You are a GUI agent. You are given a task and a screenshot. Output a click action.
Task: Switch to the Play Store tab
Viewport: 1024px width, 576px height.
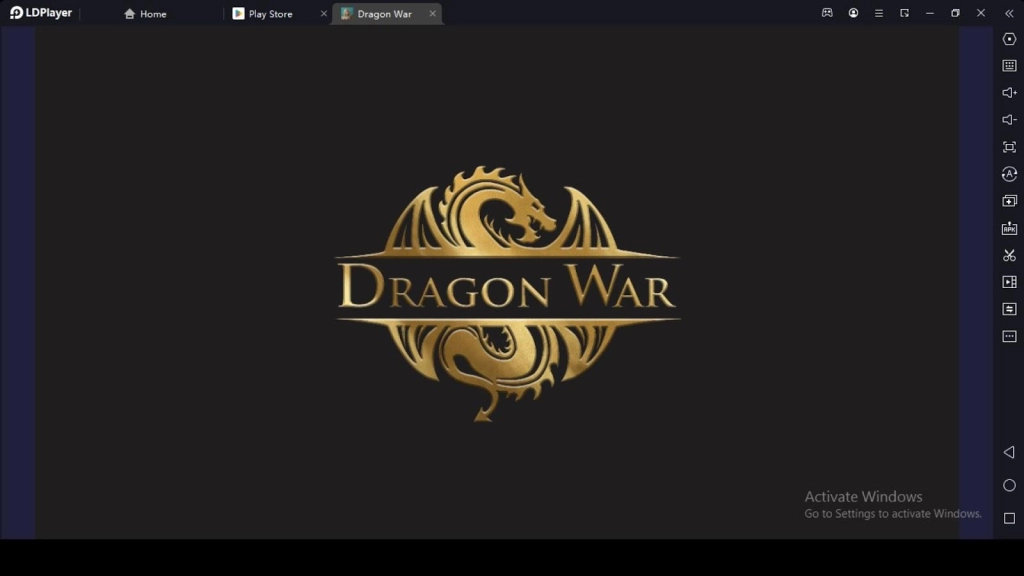tap(270, 13)
